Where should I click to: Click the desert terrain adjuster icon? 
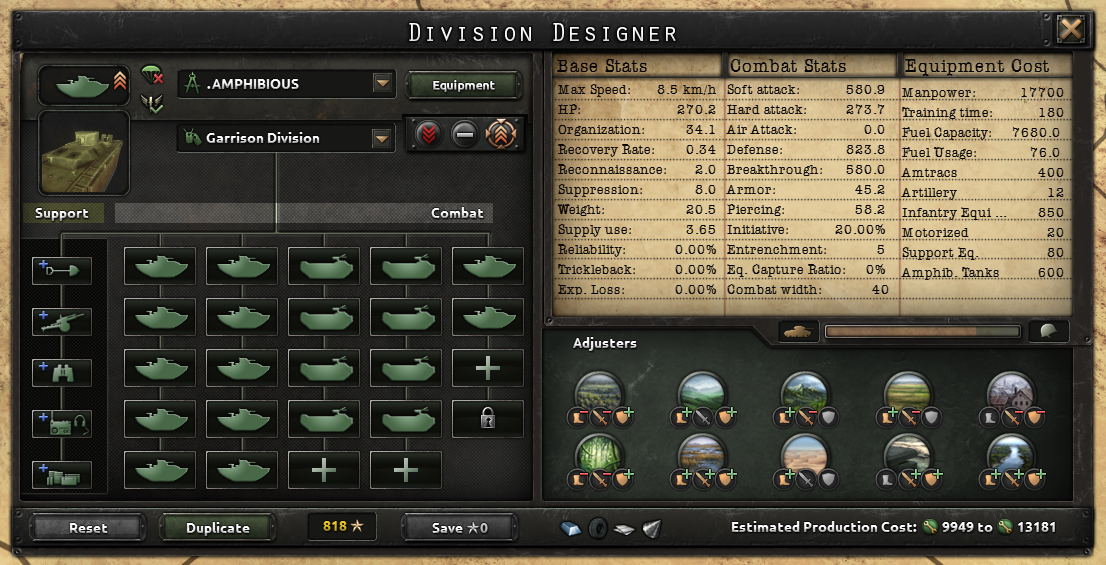click(804, 455)
